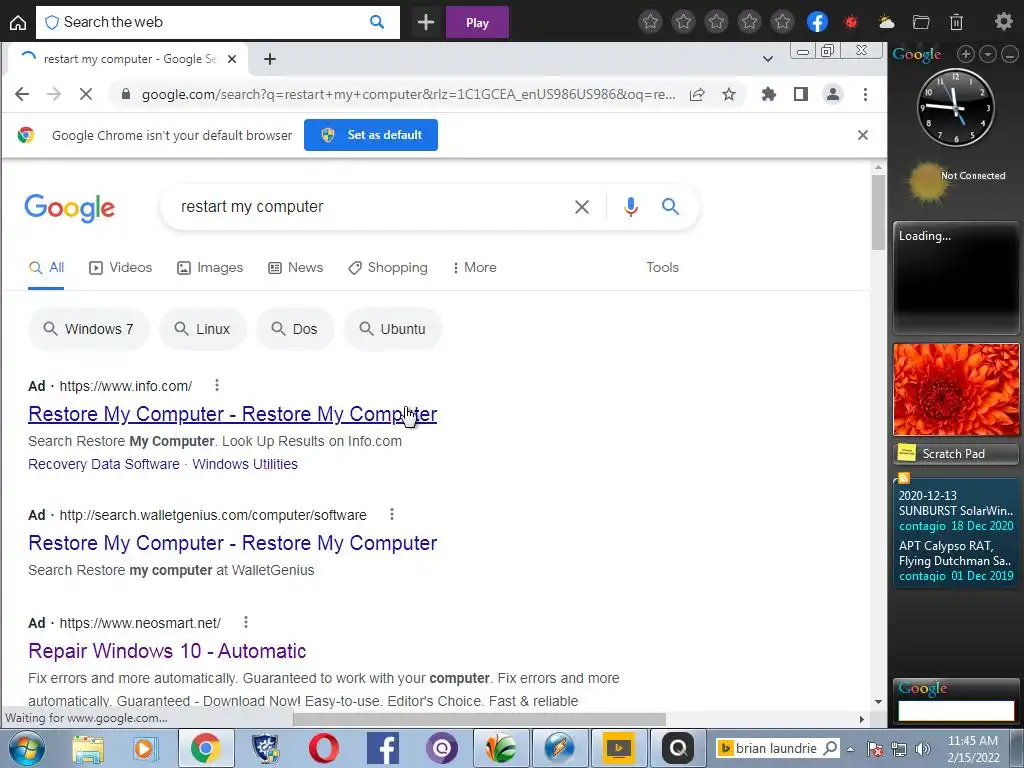Open Opera from the taskbar
The height and width of the screenshot is (768, 1024).
324,748
